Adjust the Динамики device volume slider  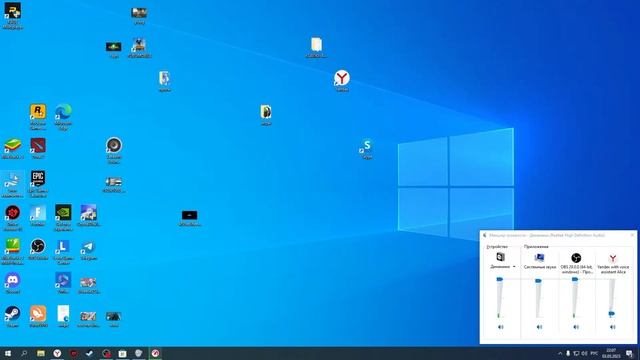(x=500, y=279)
